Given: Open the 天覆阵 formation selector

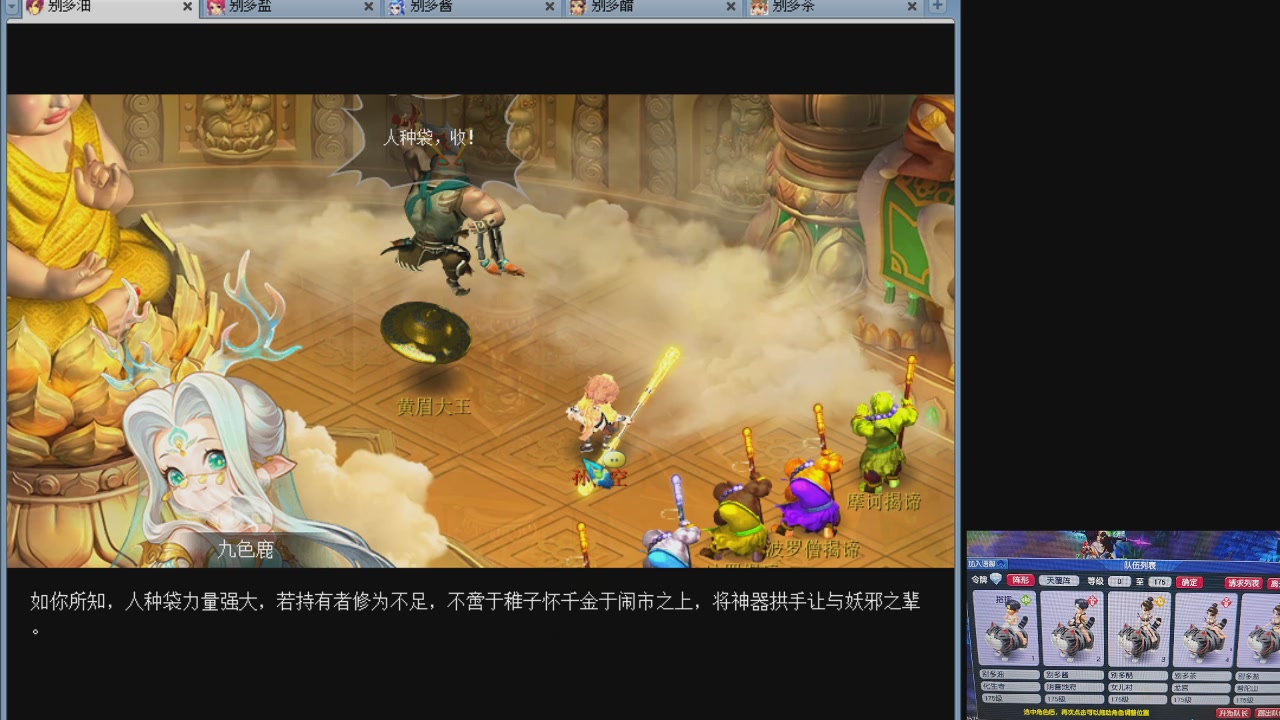Looking at the screenshot, I should tap(1058, 581).
